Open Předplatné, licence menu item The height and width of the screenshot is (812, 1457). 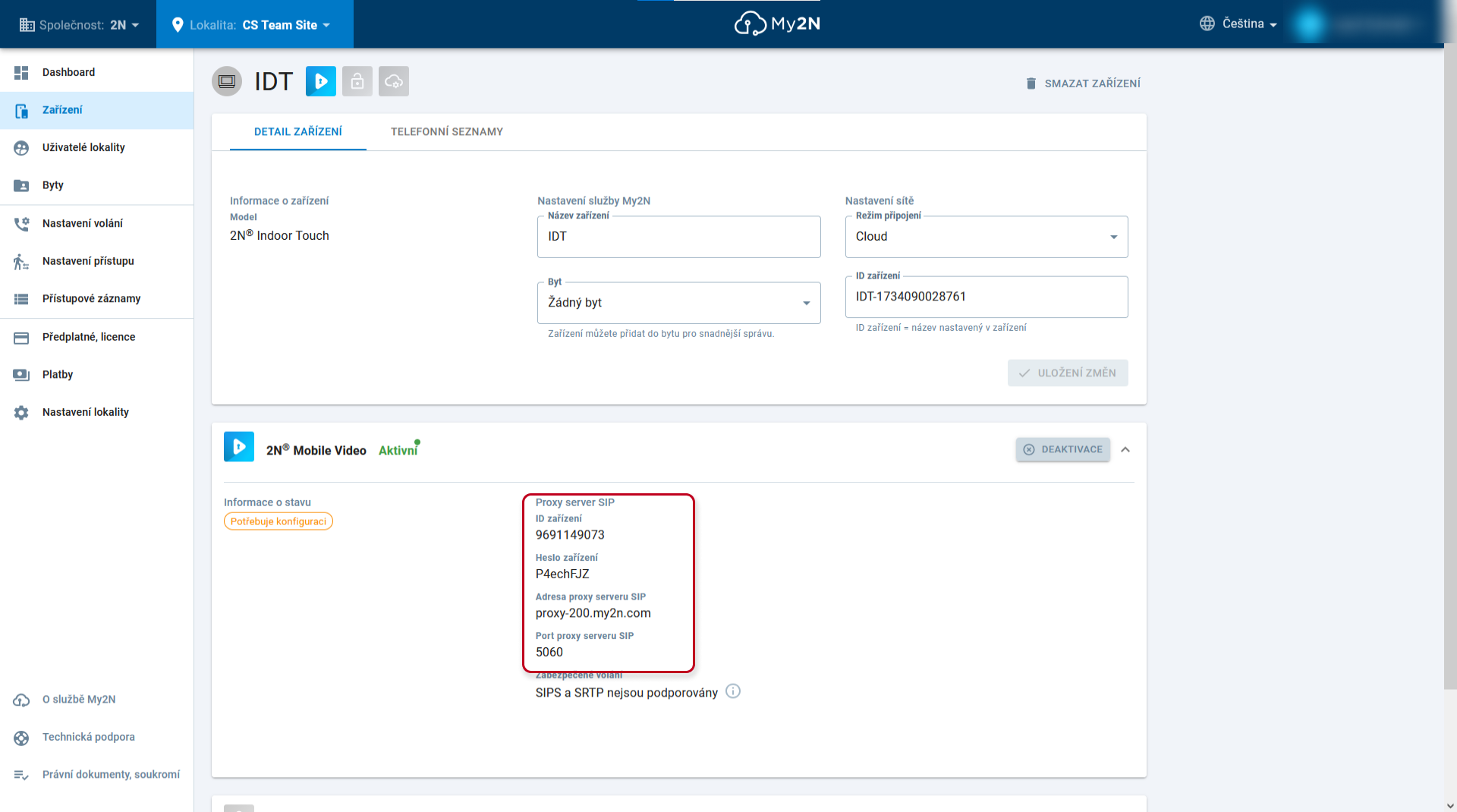(x=97, y=338)
